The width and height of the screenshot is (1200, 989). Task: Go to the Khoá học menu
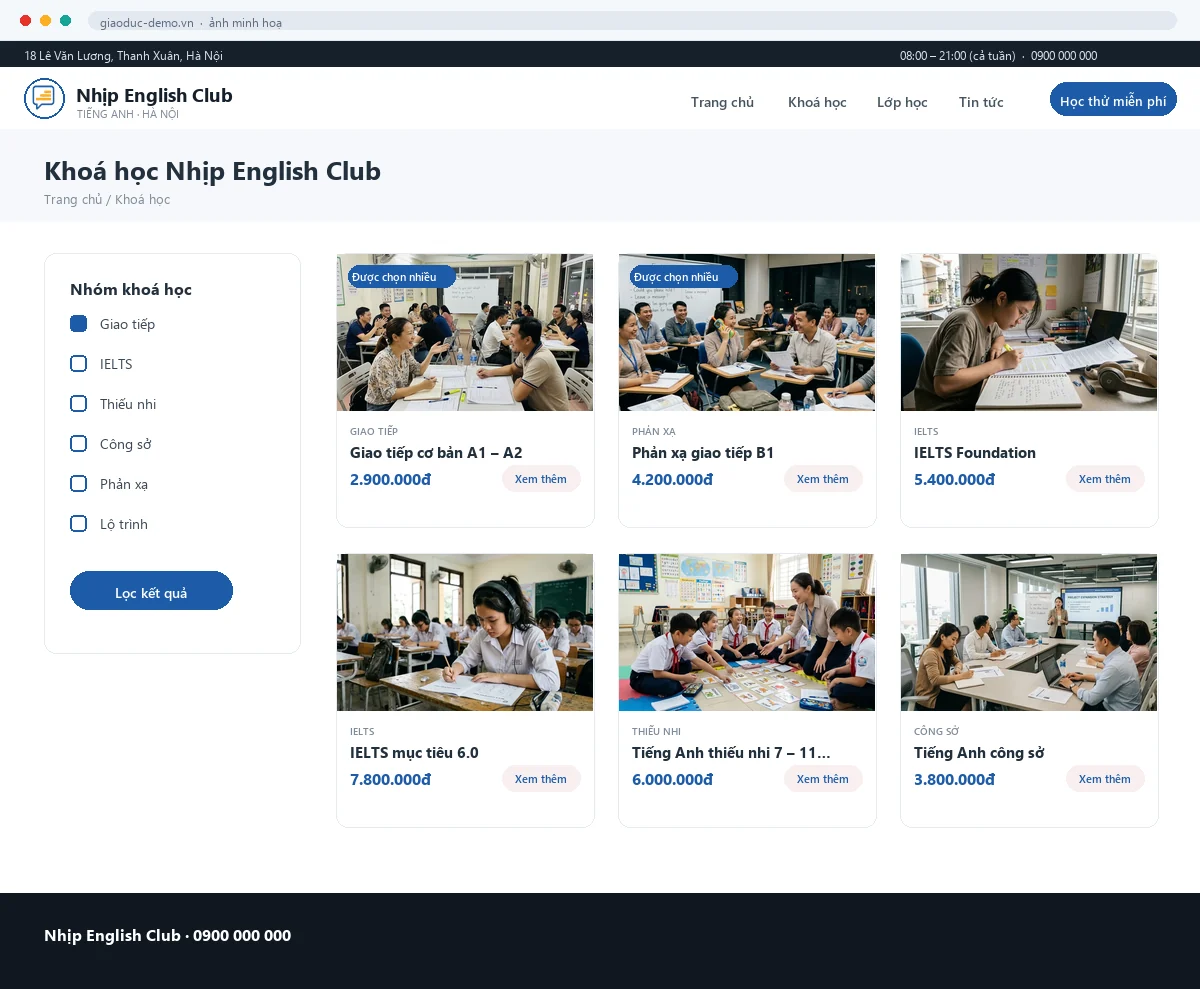pyautogui.click(x=817, y=102)
